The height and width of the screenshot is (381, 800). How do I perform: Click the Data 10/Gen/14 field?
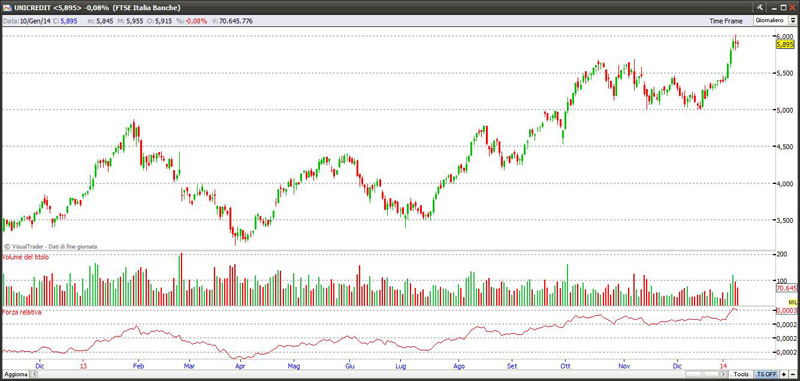27,21
